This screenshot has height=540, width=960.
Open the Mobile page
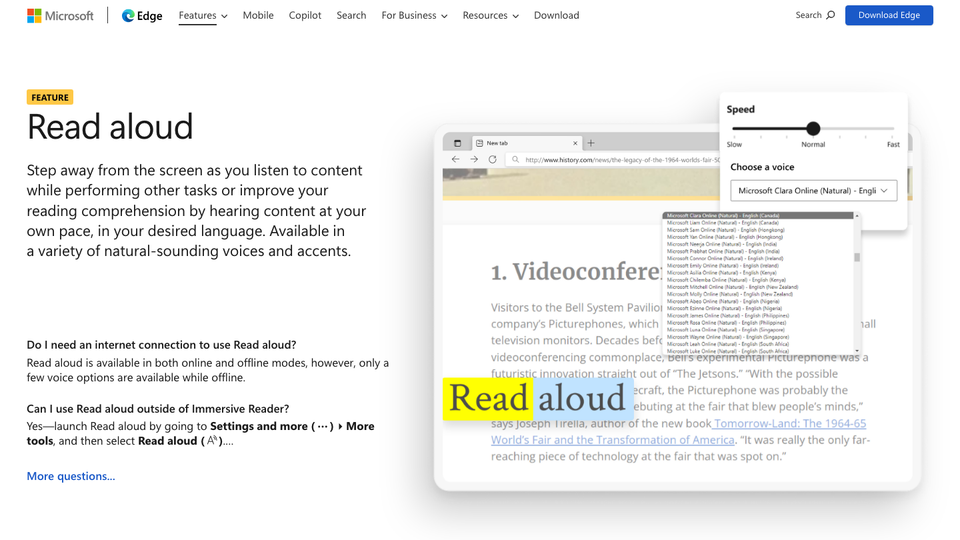point(258,15)
